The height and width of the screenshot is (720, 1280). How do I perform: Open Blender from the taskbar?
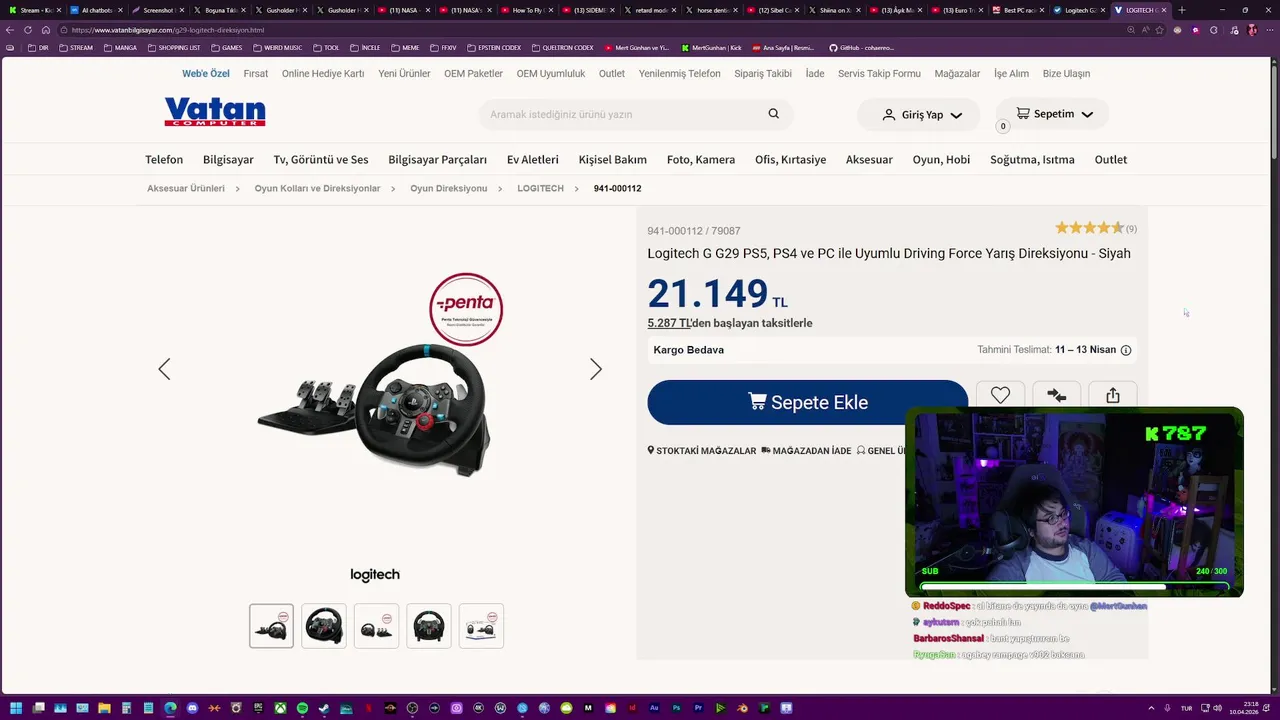point(742,708)
